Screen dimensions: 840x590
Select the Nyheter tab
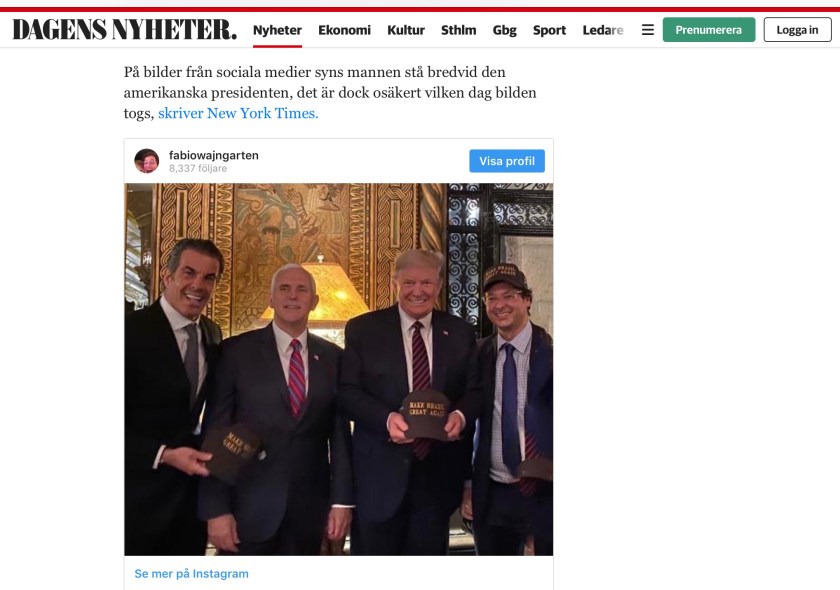point(277,30)
